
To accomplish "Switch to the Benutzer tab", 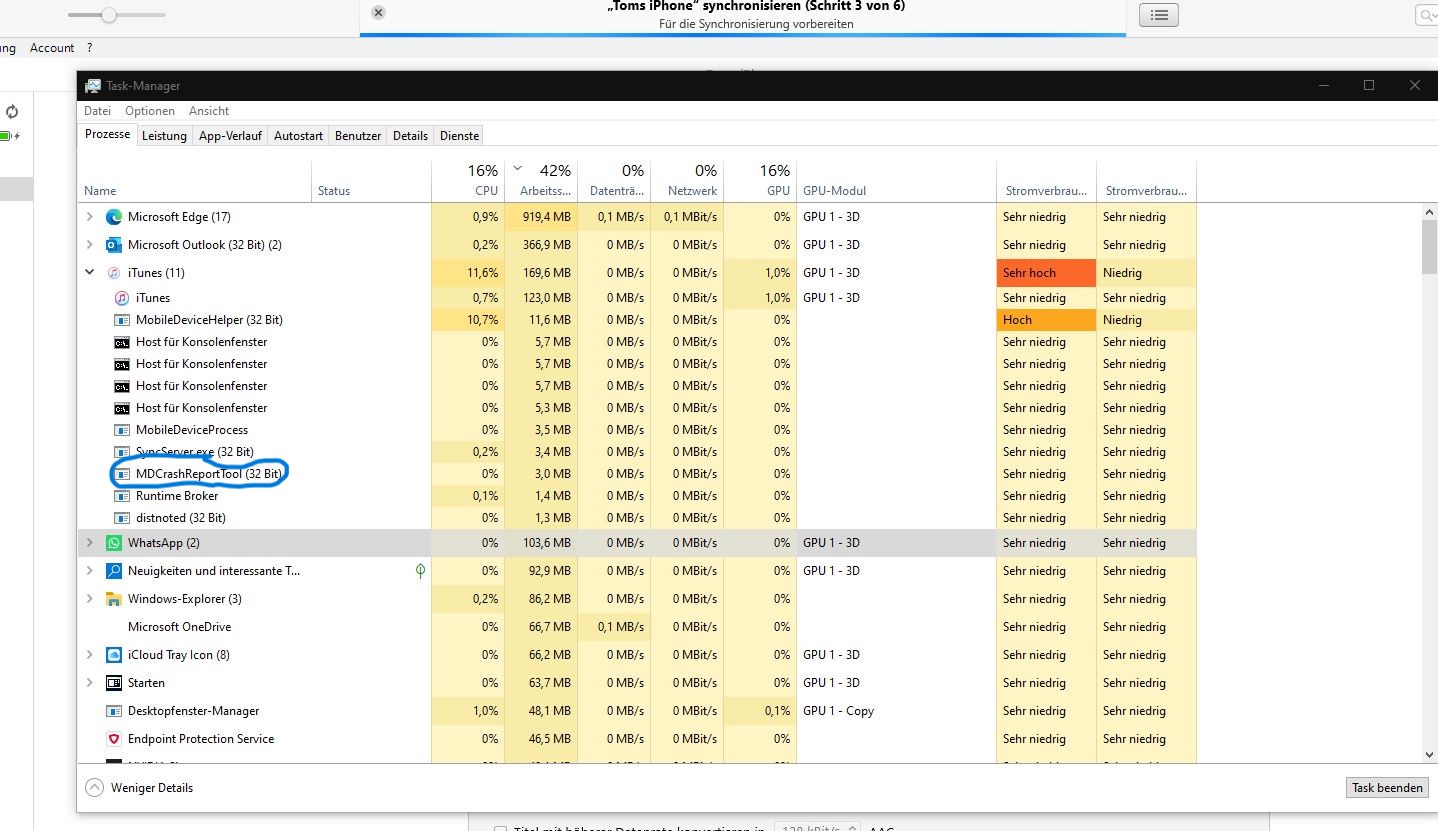I will 358,136.
